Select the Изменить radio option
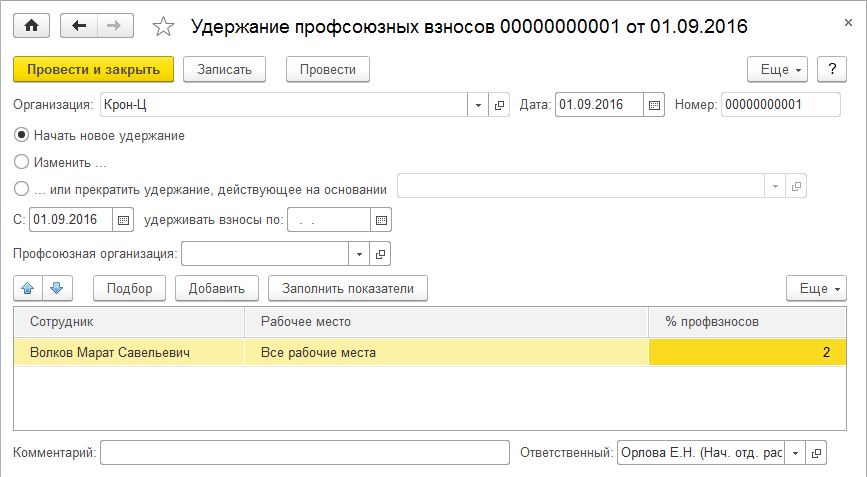This screenshot has height=477, width=867. pos(22,161)
